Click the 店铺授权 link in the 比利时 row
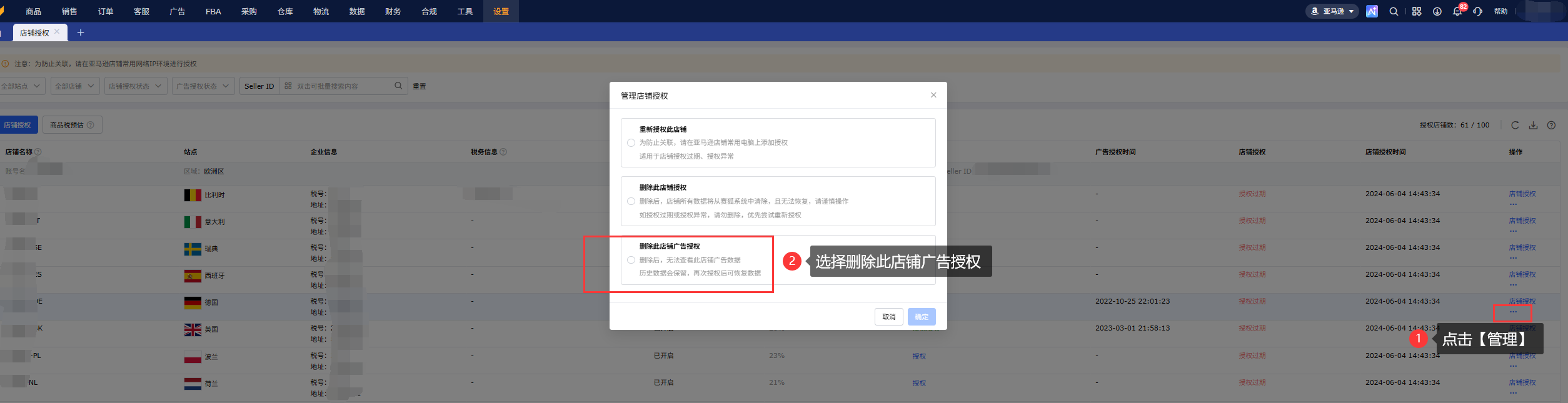The height and width of the screenshot is (403, 1568). click(x=1522, y=194)
